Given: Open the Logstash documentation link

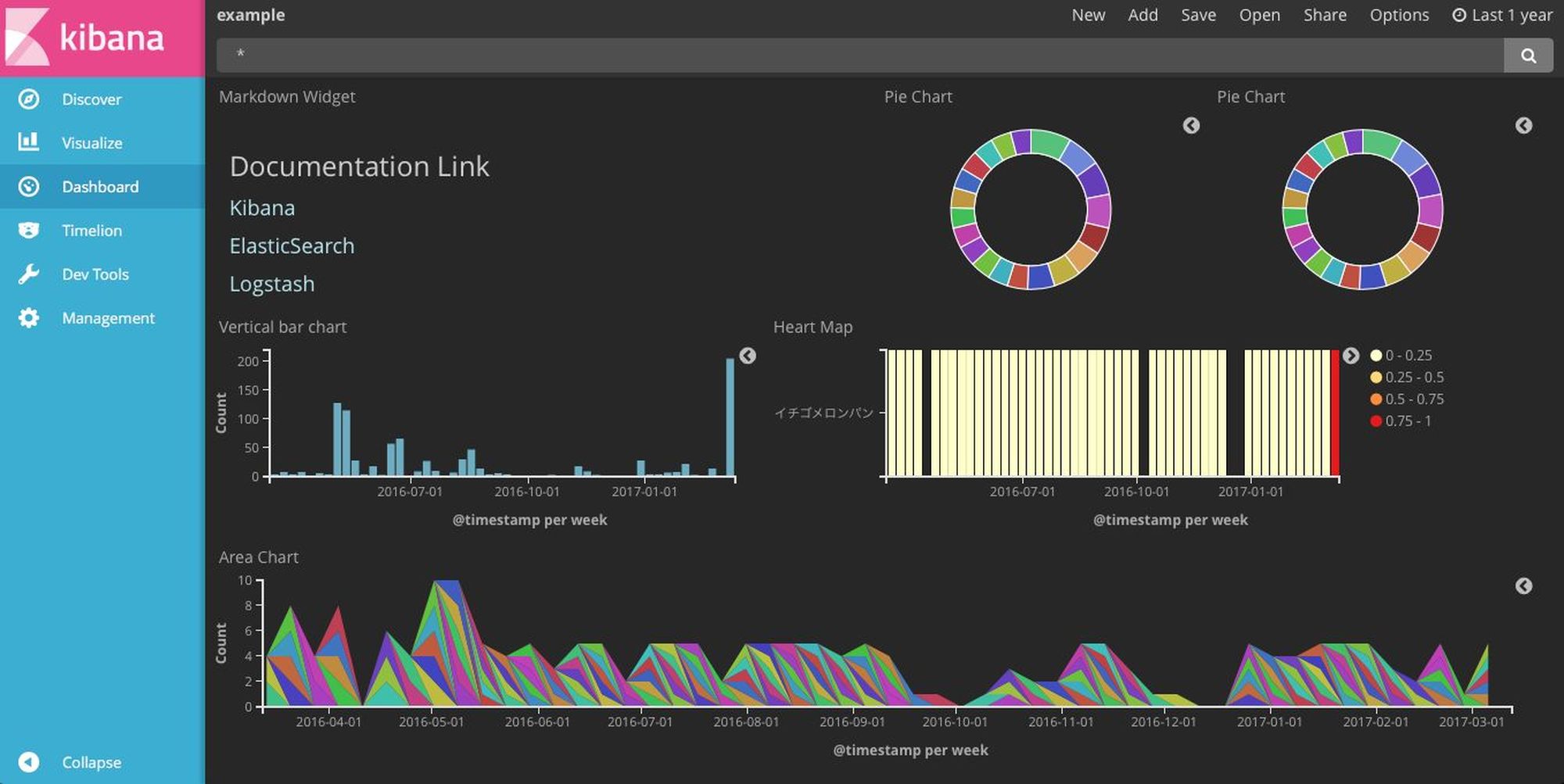Looking at the screenshot, I should coord(272,285).
